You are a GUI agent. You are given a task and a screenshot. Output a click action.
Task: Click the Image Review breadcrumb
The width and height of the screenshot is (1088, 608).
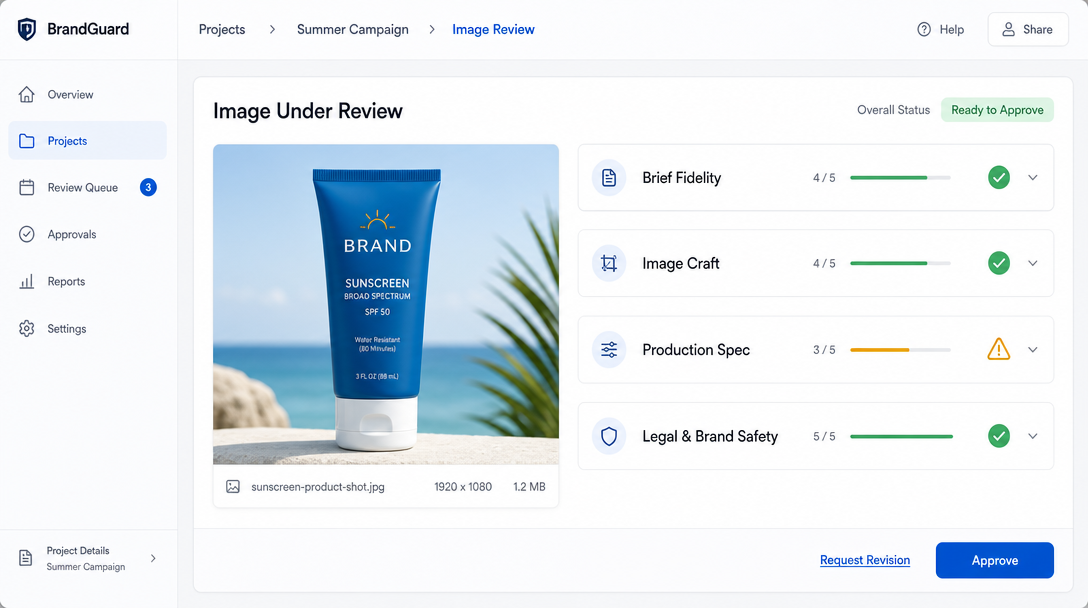pyautogui.click(x=493, y=29)
